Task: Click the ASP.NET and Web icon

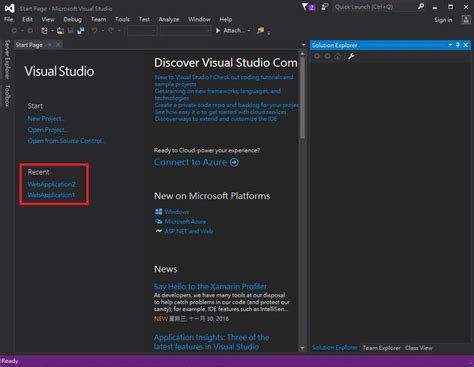Action: point(159,231)
